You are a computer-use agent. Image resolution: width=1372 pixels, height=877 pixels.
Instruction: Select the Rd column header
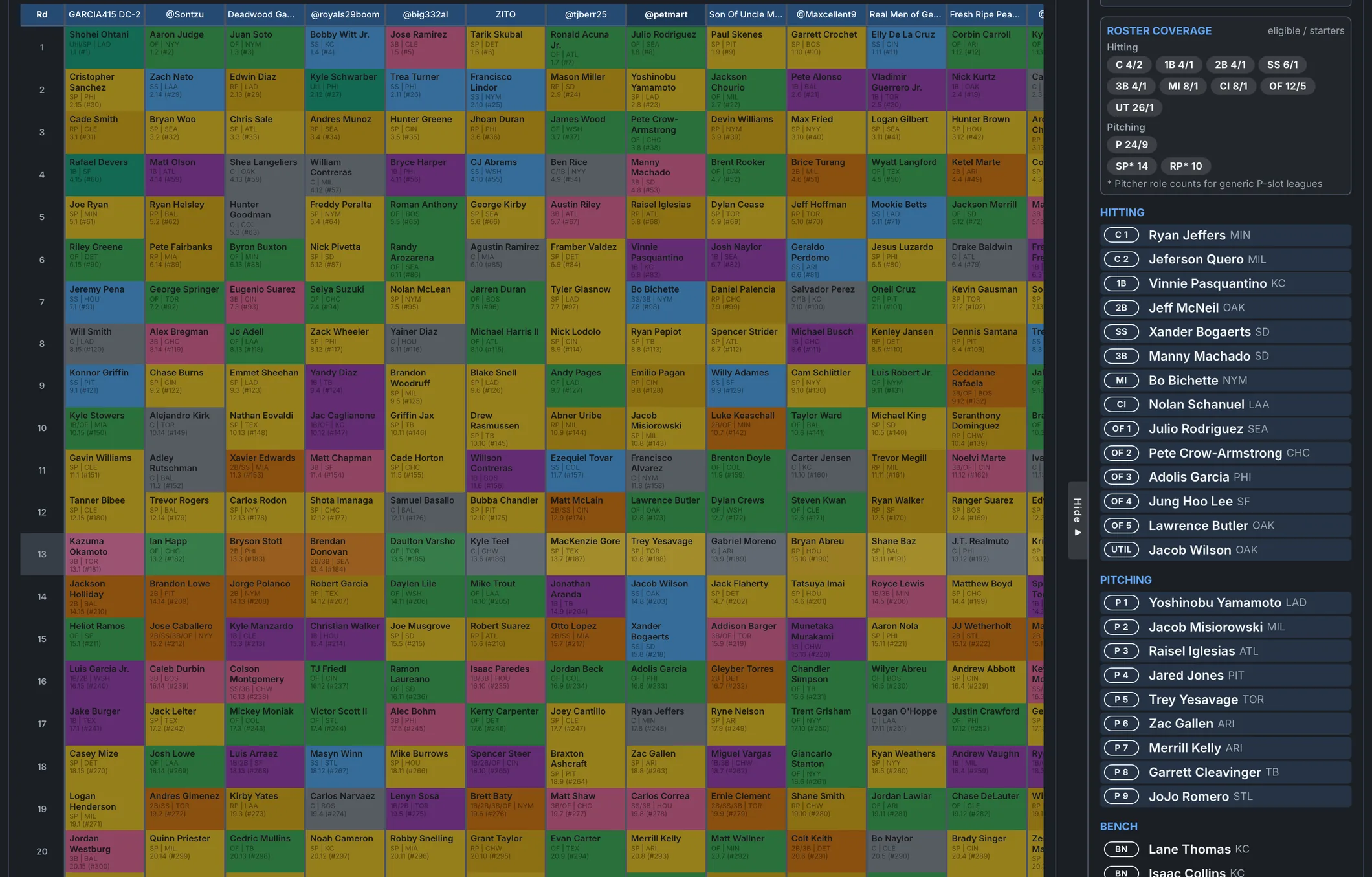click(42, 14)
